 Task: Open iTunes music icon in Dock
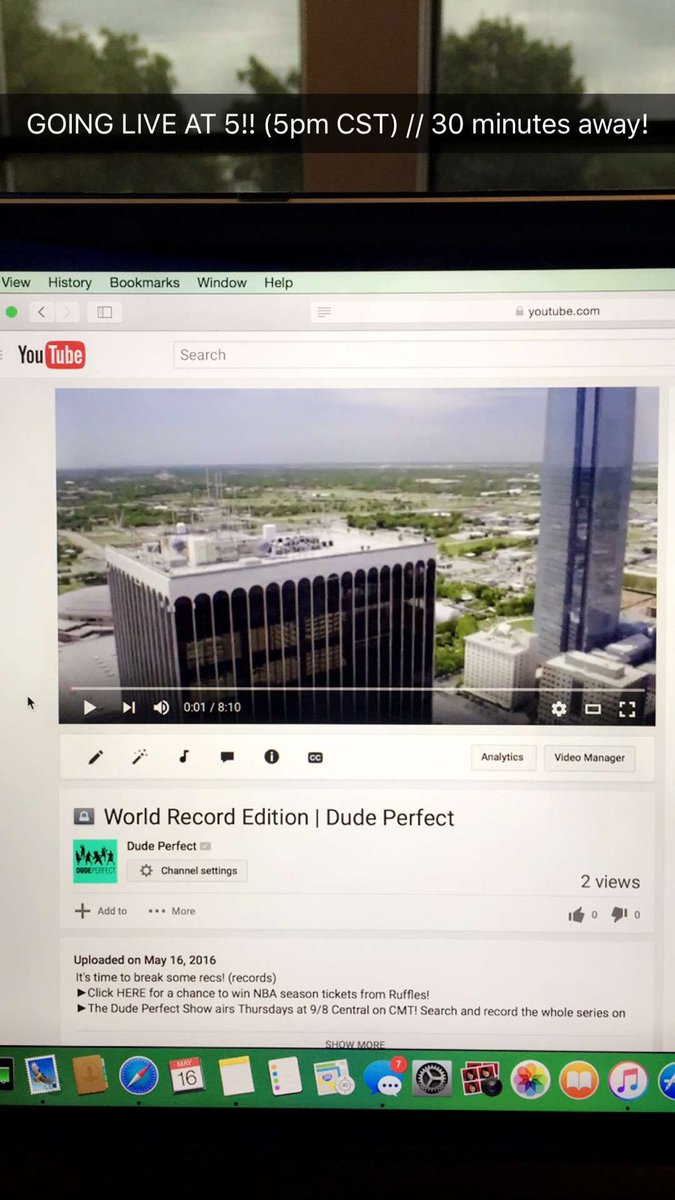[x=628, y=1080]
